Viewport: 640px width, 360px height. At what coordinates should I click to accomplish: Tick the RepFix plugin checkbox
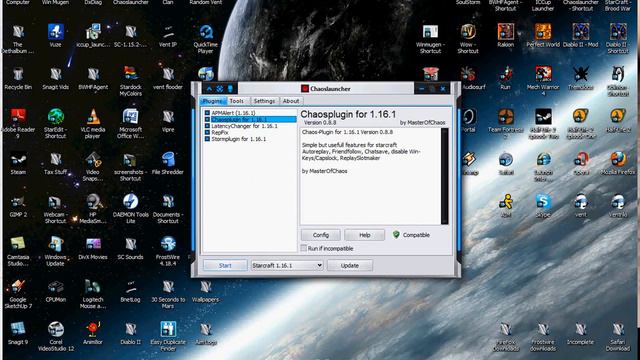[x=207, y=133]
